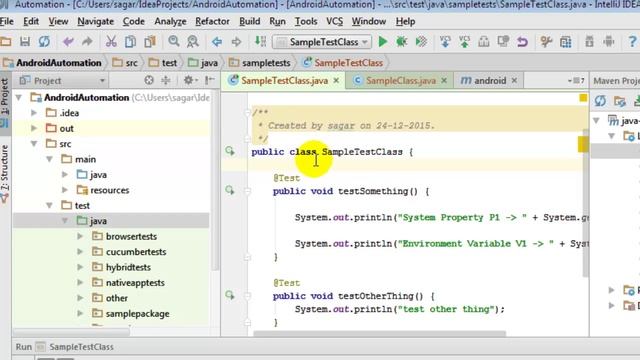Close the SampleClass.java tab
The height and width of the screenshot is (360, 640).
(x=444, y=81)
